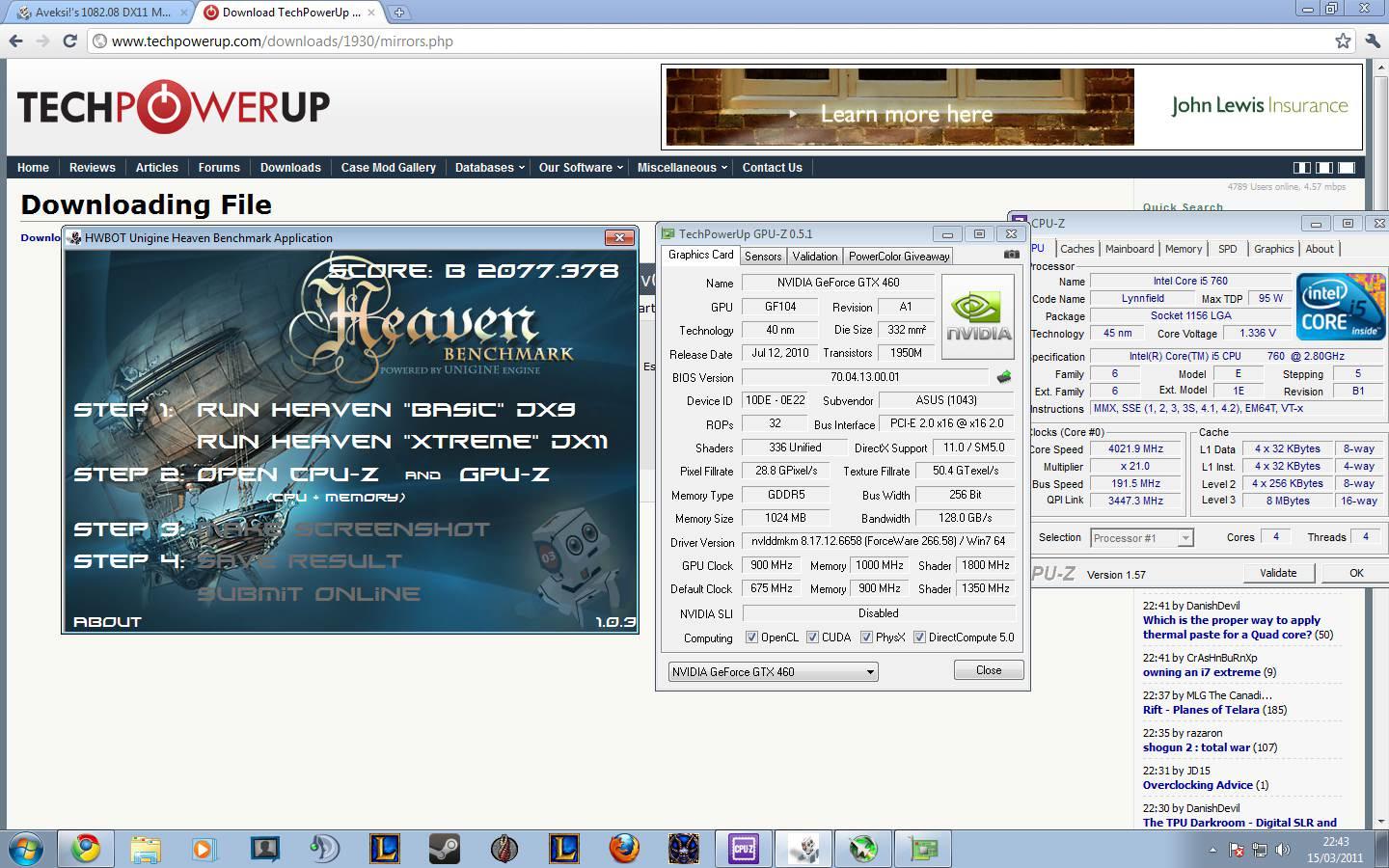Reload the page with the refresh icon
This screenshot has width=1389, height=868.
click(x=69, y=41)
